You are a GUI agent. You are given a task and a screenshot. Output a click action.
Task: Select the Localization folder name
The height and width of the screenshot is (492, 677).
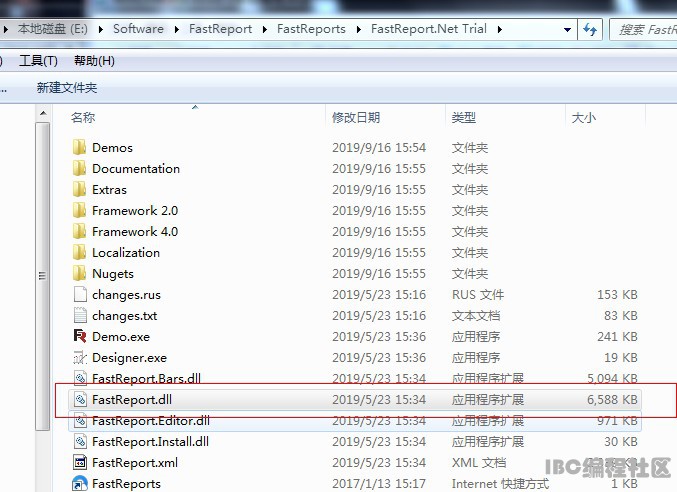(x=126, y=253)
